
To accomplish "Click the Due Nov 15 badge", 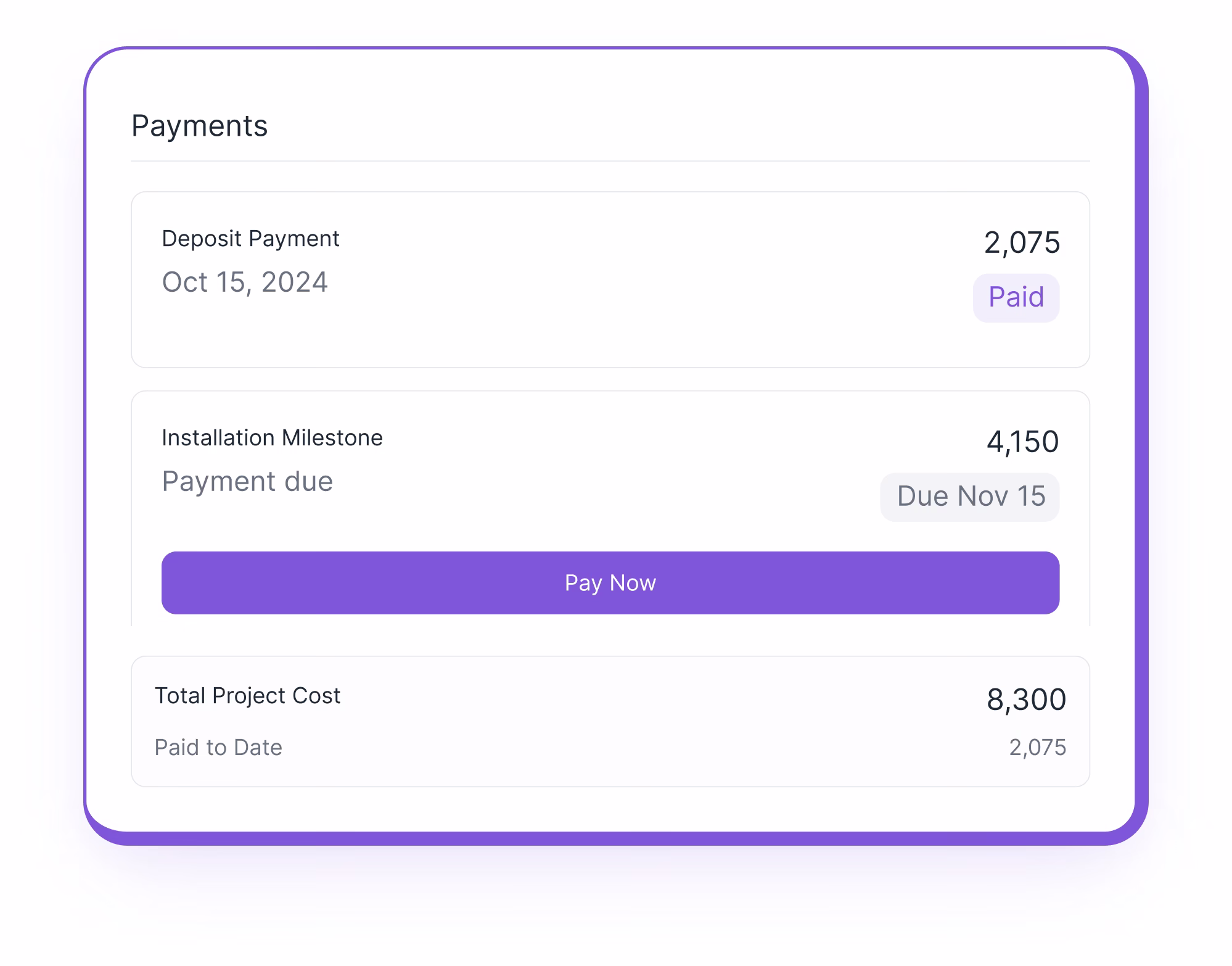I will (x=969, y=496).
